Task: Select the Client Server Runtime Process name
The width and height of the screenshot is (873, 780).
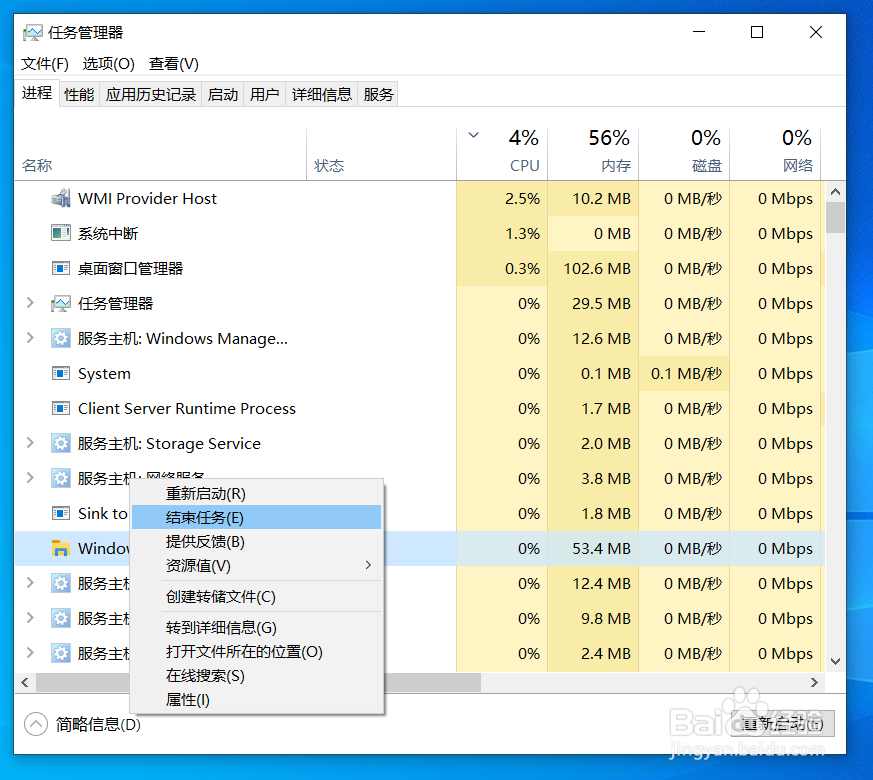Action: point(187,408)
